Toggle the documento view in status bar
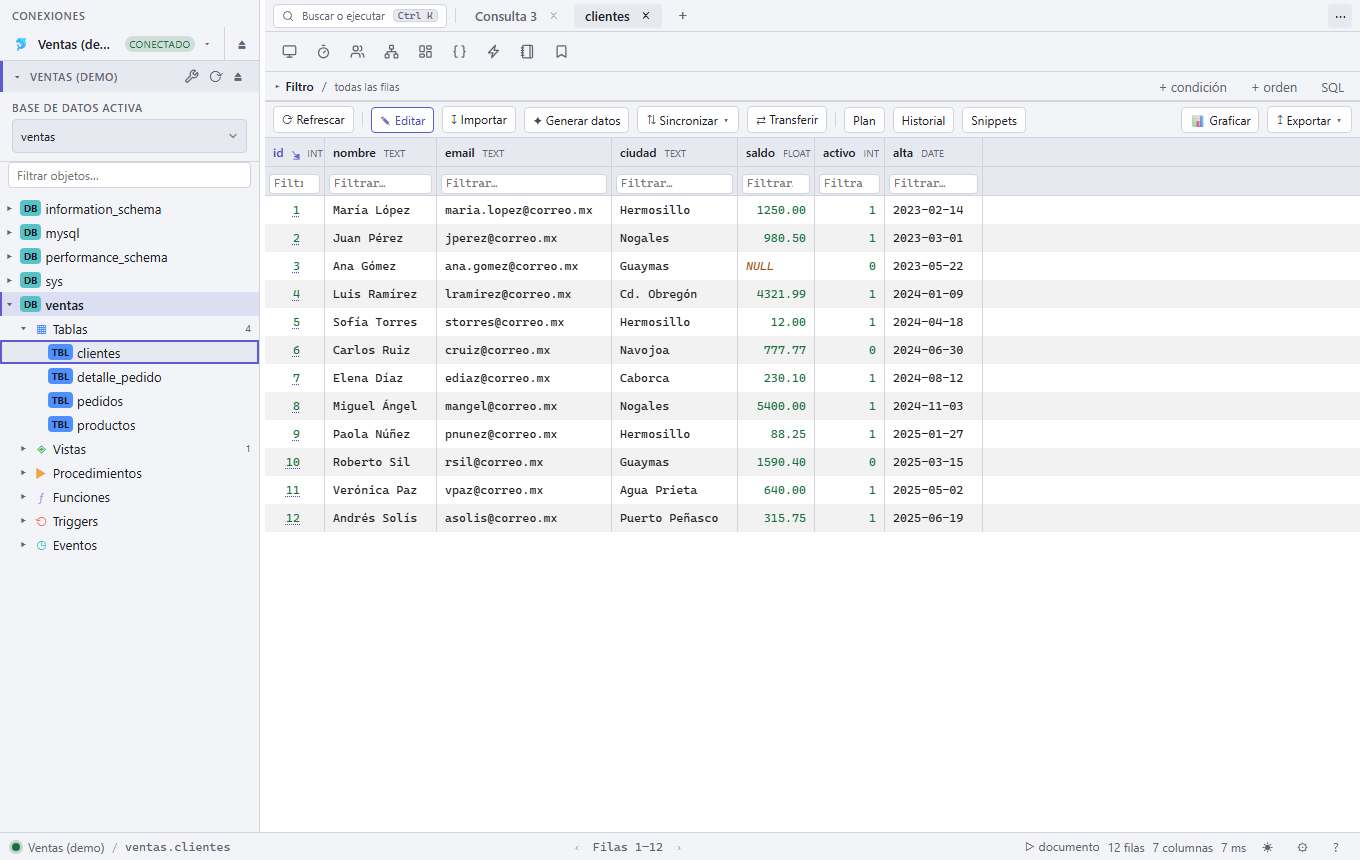 (x=1062, y=847)
